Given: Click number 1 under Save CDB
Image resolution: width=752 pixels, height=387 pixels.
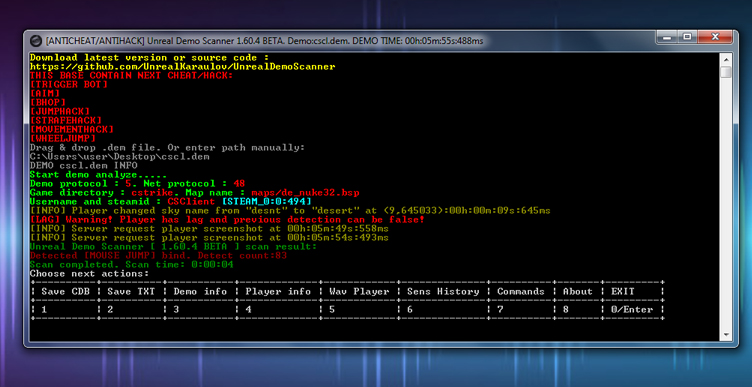Looking at the screenshot, I should click(x=44, y=310).
